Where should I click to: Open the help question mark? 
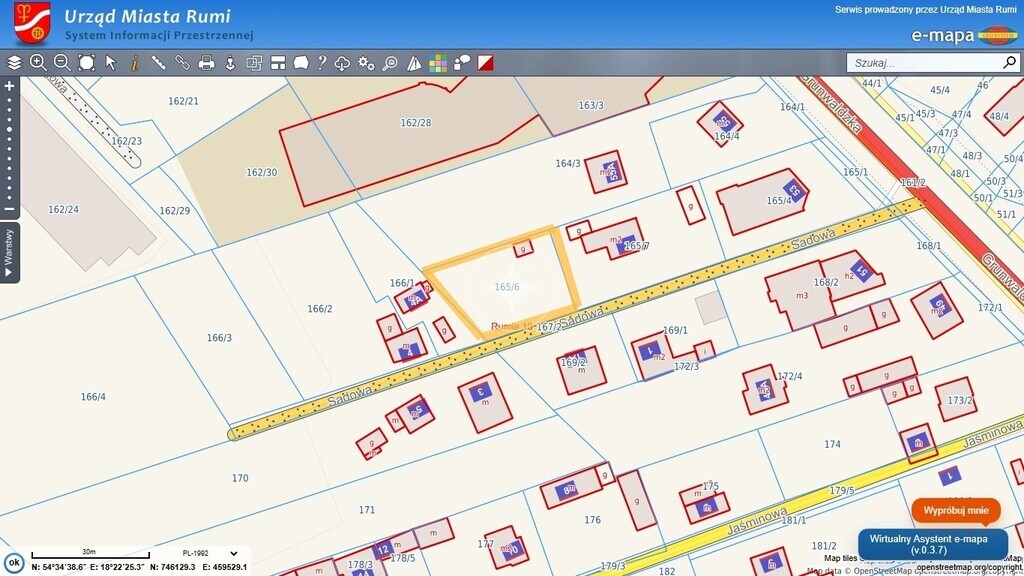[322, 63]
